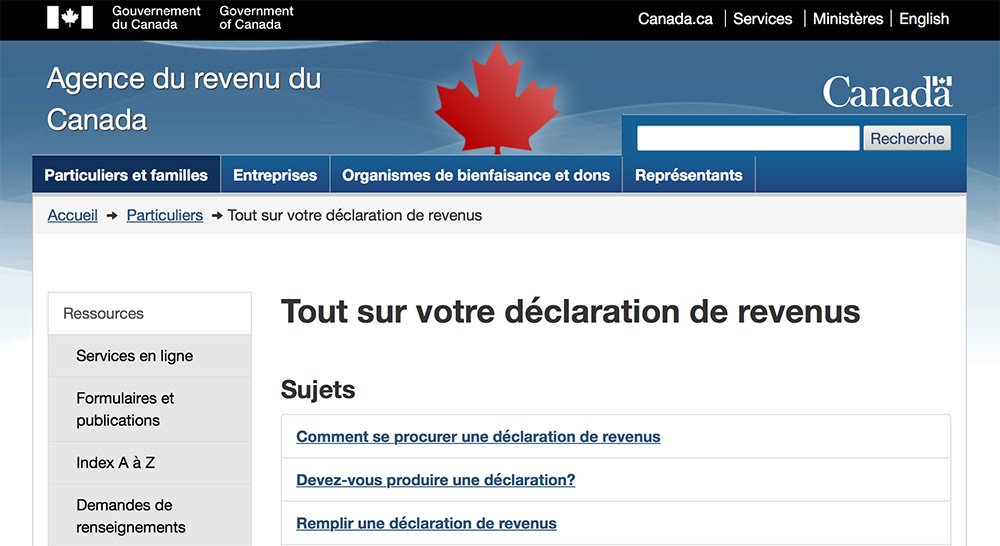Click the search input field
The height and width of the screenshot is (546, 1000).
tap(747, 139)
